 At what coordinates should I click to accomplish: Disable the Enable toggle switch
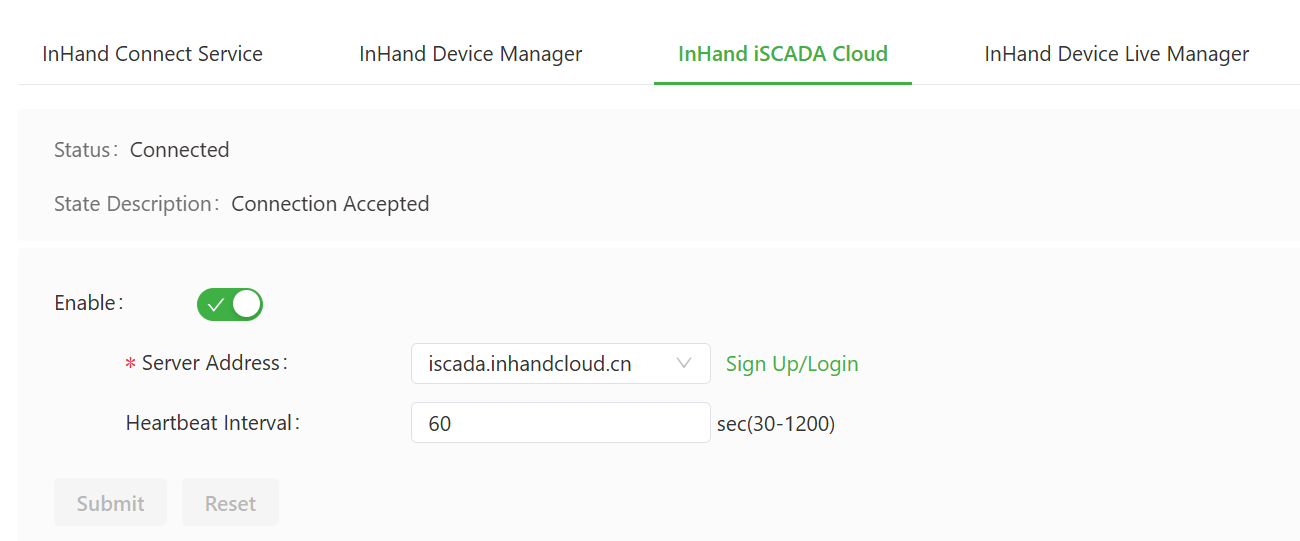230,304
